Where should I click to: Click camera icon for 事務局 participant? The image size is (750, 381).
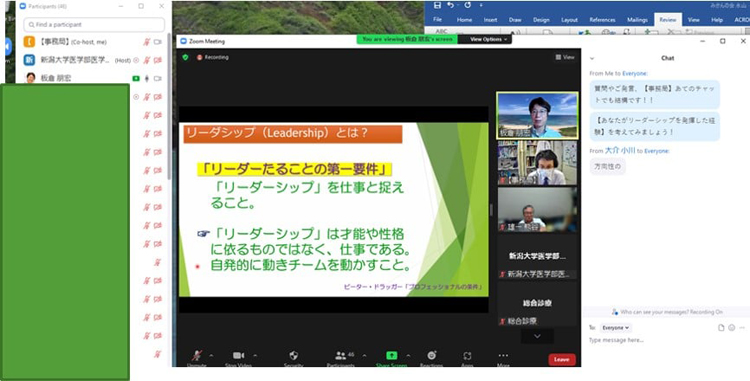pyautogui.click(x=157, y=42)
